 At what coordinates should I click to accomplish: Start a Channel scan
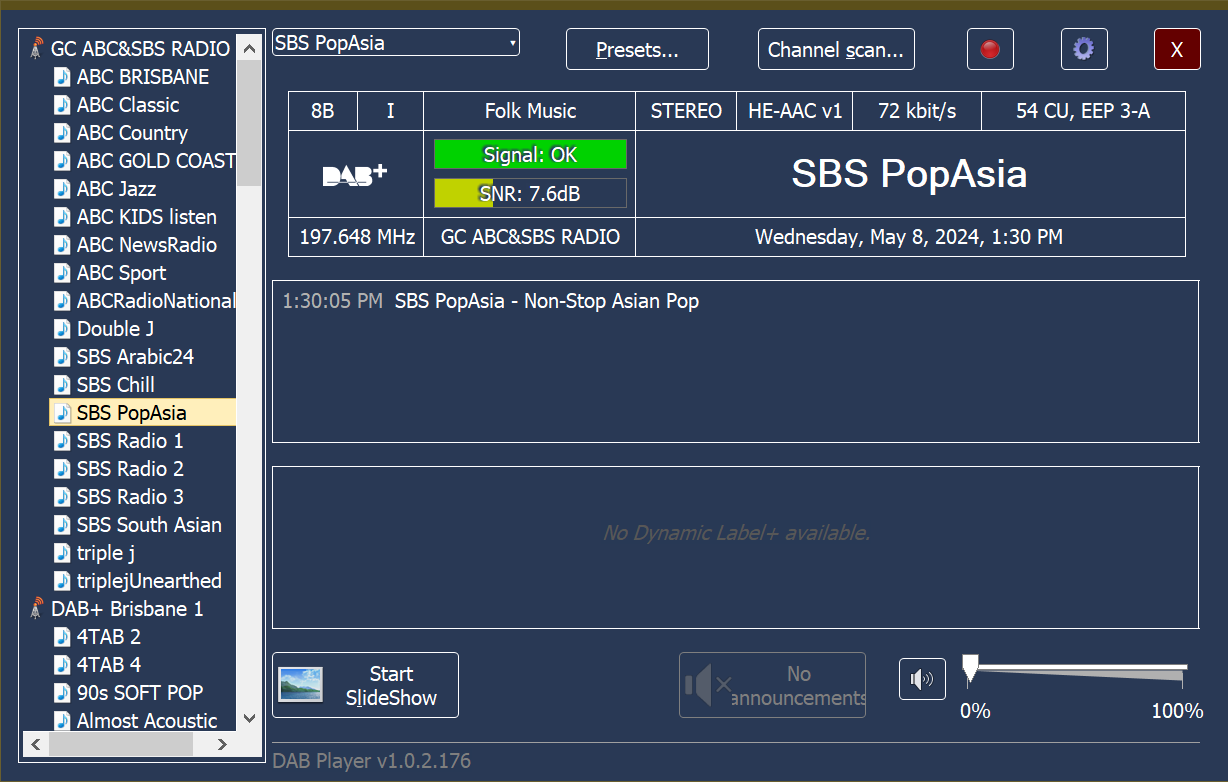coord(835,49)
